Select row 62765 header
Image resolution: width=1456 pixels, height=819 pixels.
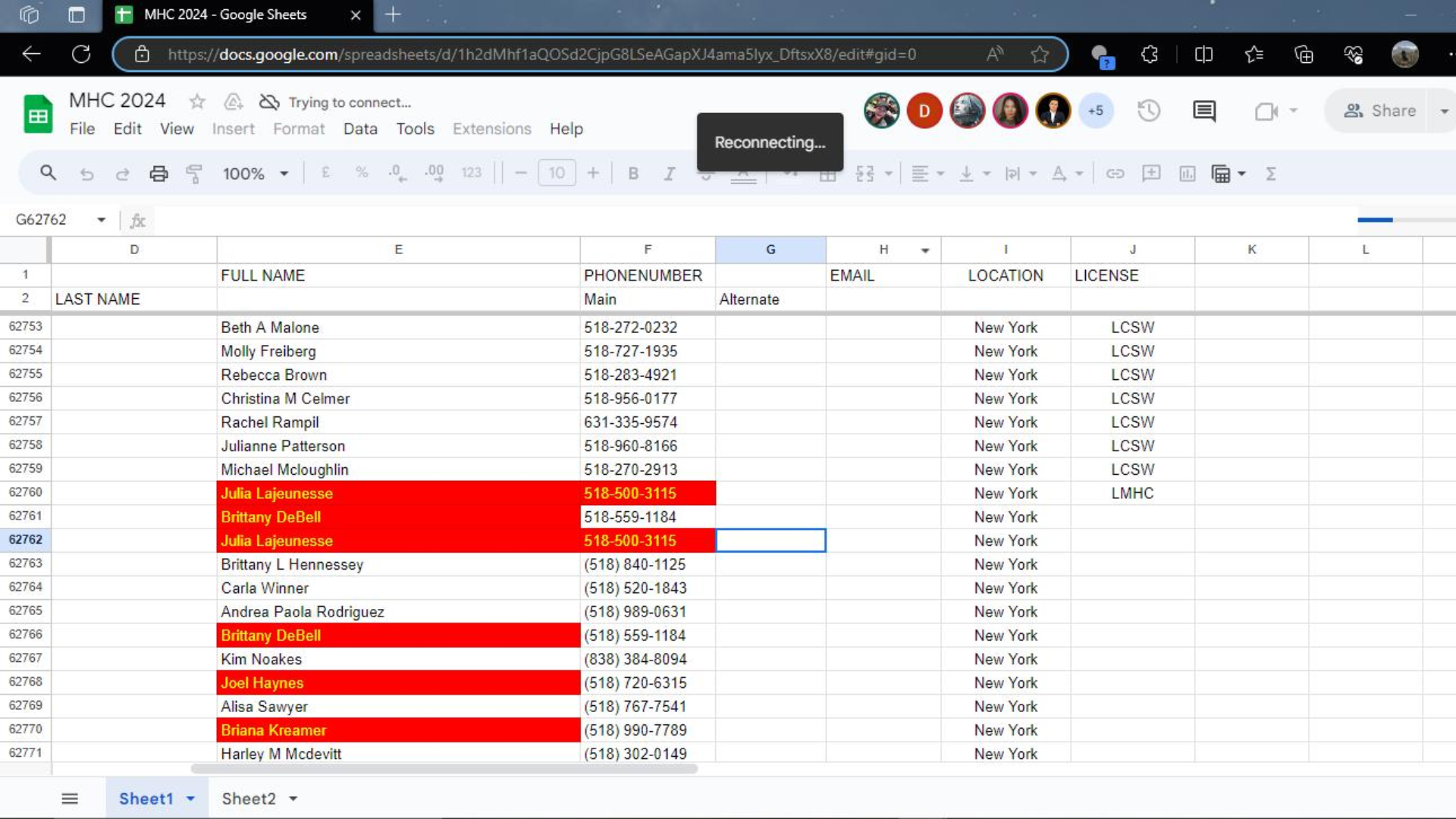click(x=25, y=610)
